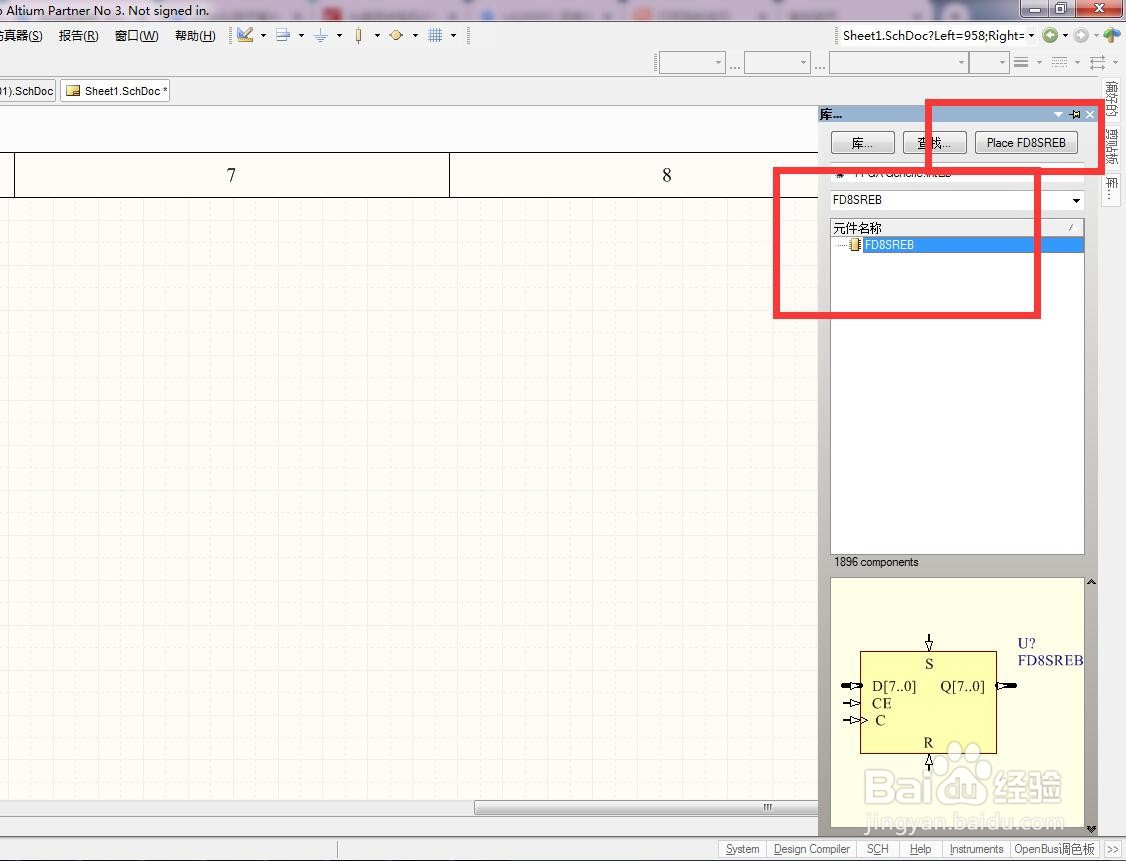Open the drawing utilities tool
Screen dimensions: 1126x861
245,34
